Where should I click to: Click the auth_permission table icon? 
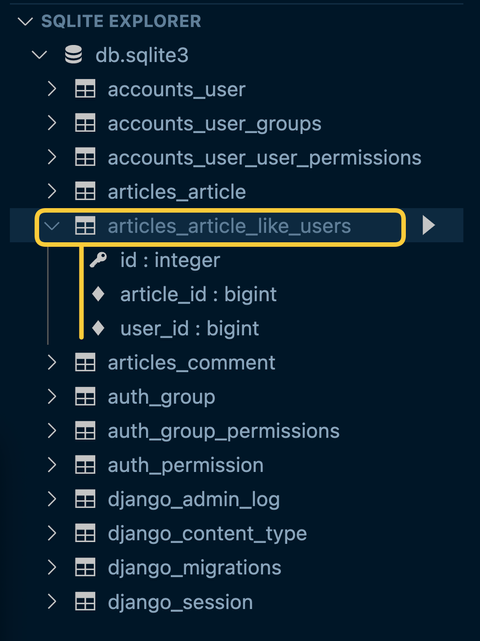(x=85, y=465)
